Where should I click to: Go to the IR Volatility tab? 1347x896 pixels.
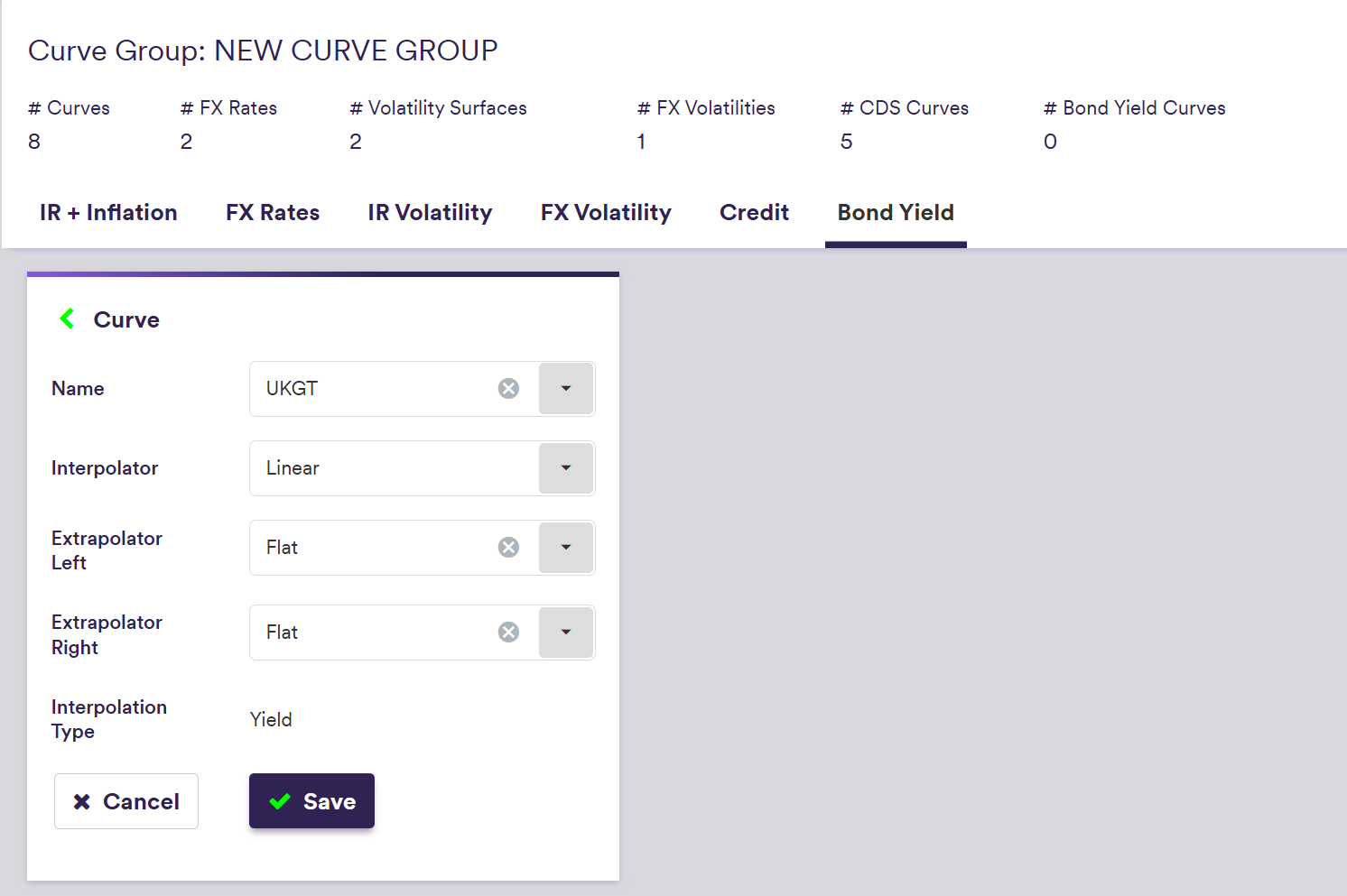pos(430,213)
